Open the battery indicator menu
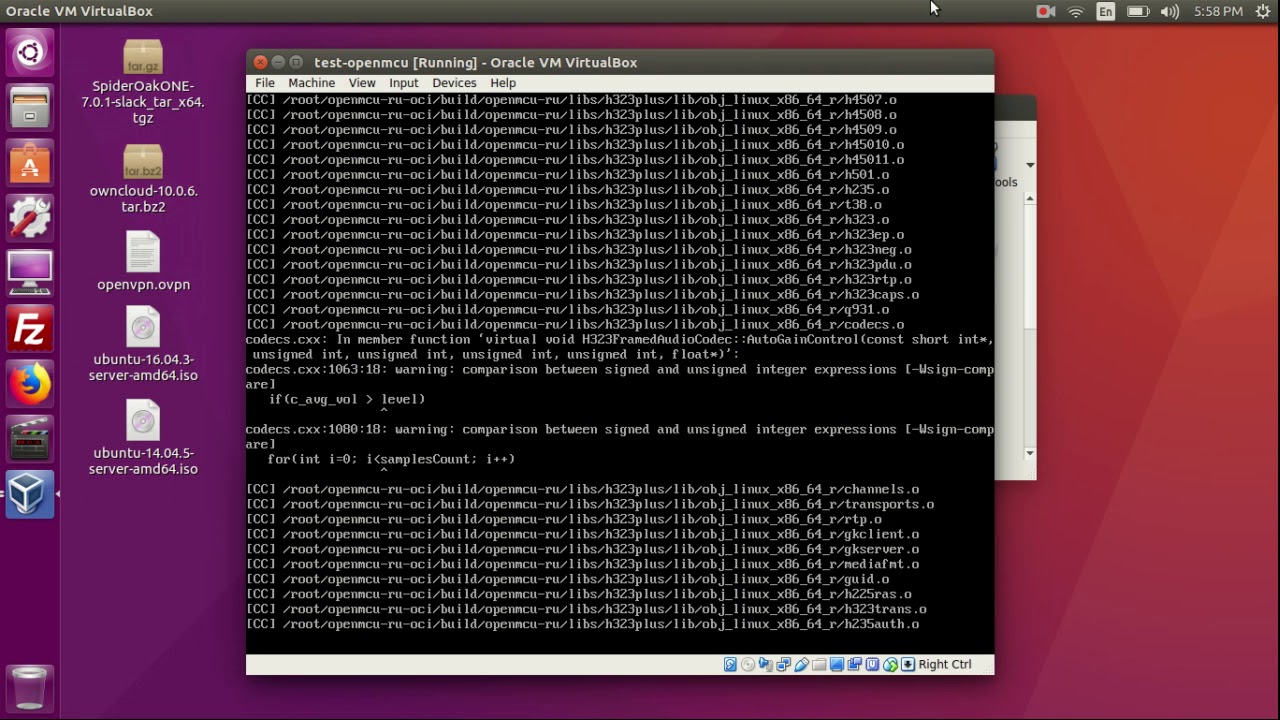 coord(1138,12)
